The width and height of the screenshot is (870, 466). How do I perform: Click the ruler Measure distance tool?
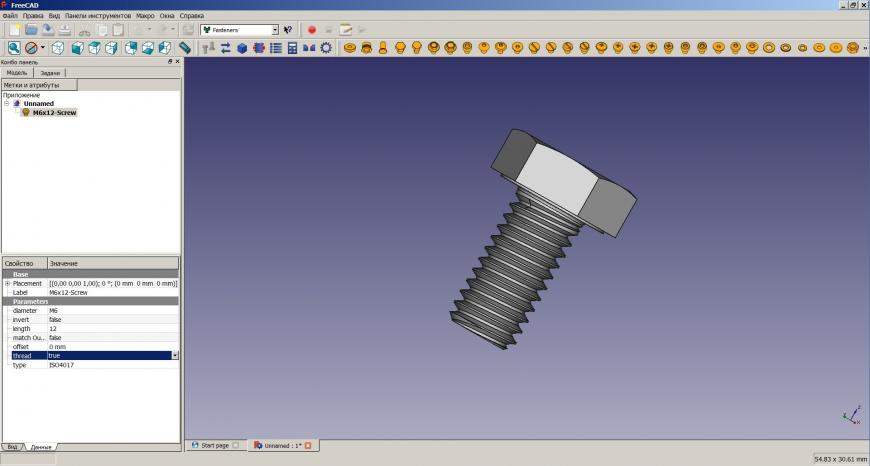coord(186,48)
